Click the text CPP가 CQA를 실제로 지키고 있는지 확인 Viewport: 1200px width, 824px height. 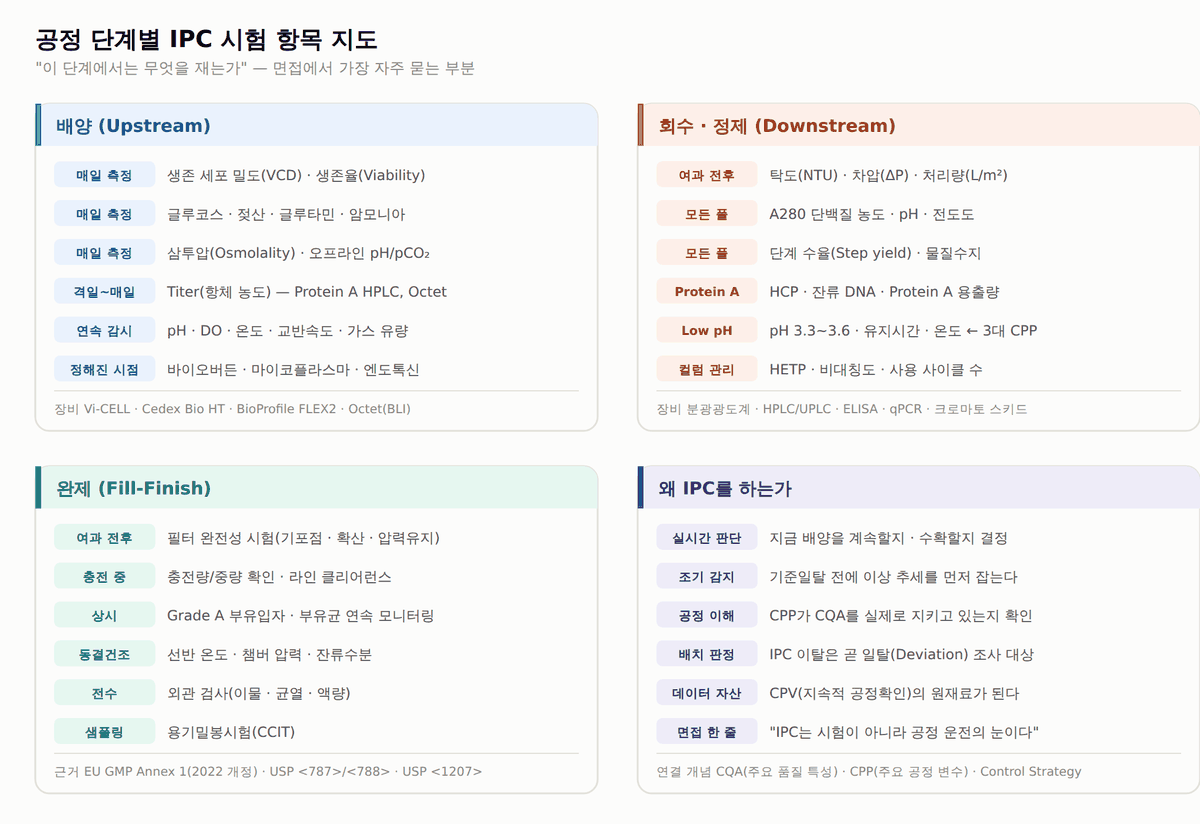901,616
